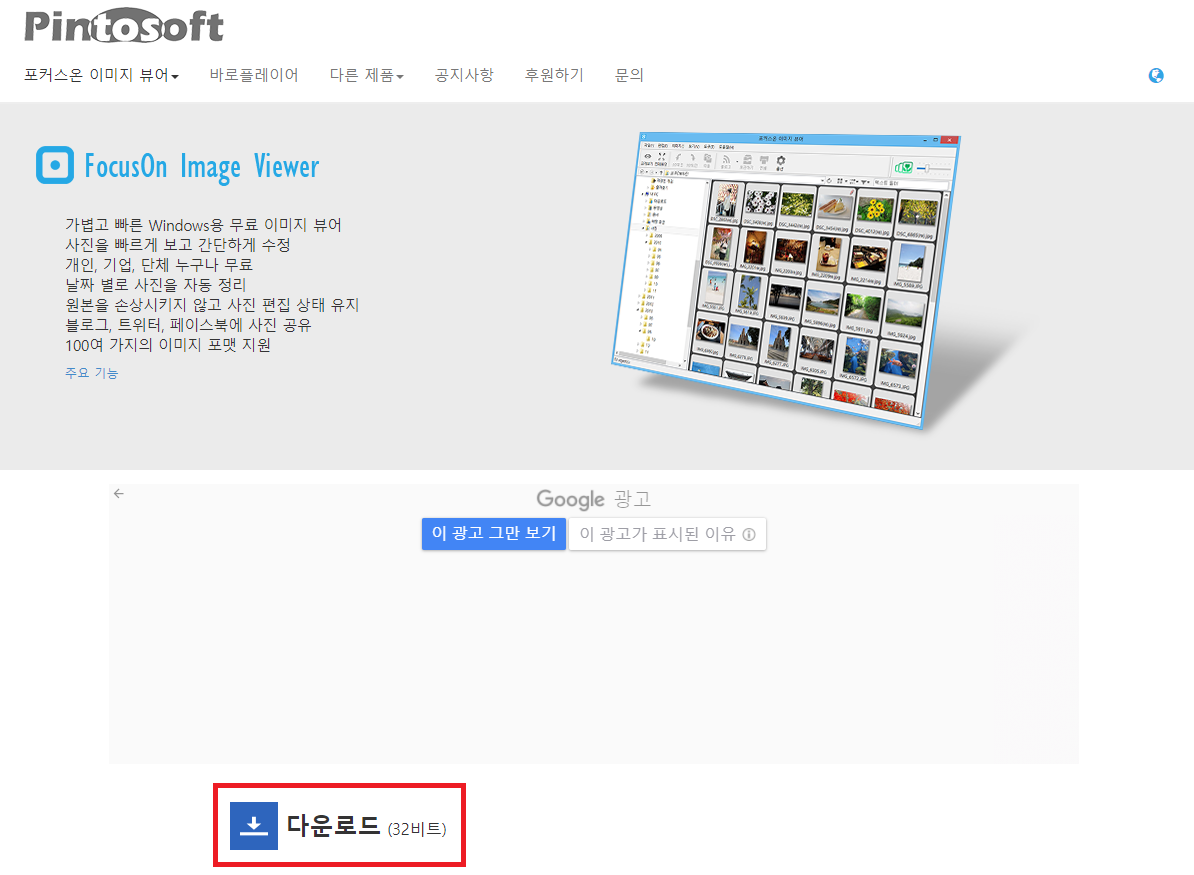Open the 공지사항 page
Image resolution: width=1194 pixels, height=875 pixels.
pos(464,75)
